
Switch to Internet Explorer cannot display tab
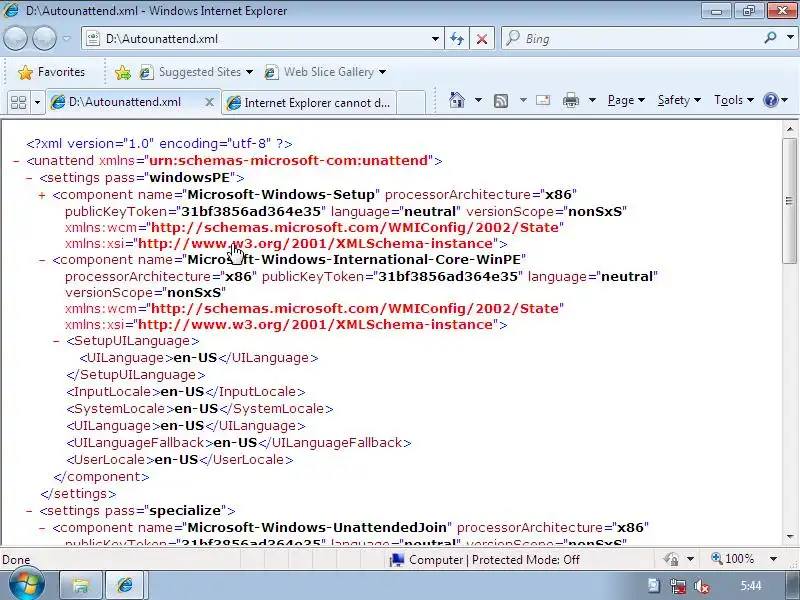[x=309, y=103]
